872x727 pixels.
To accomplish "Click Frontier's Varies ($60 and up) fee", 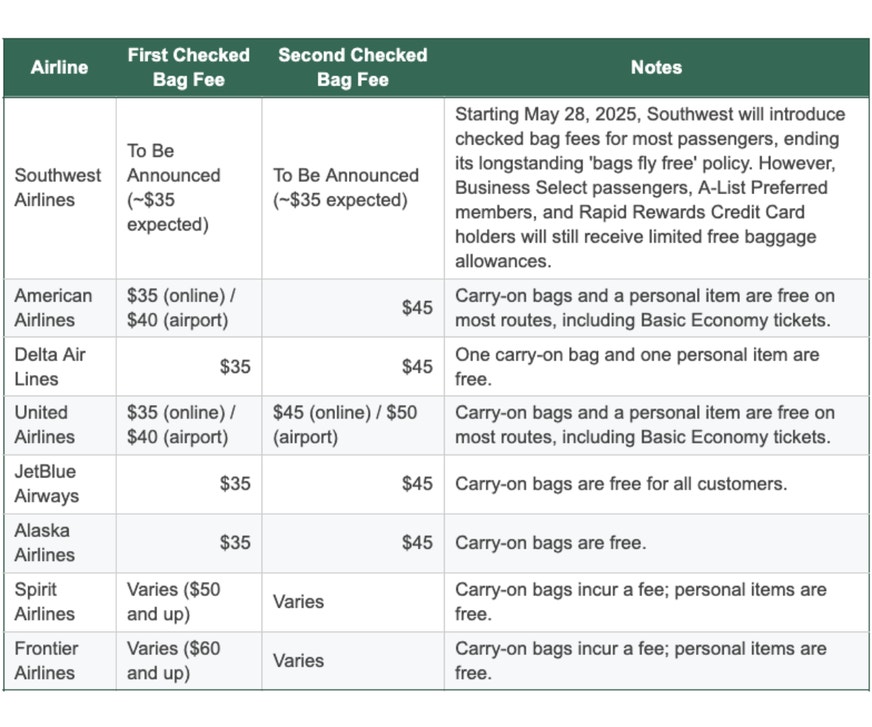I will click(x=174, y=660).
